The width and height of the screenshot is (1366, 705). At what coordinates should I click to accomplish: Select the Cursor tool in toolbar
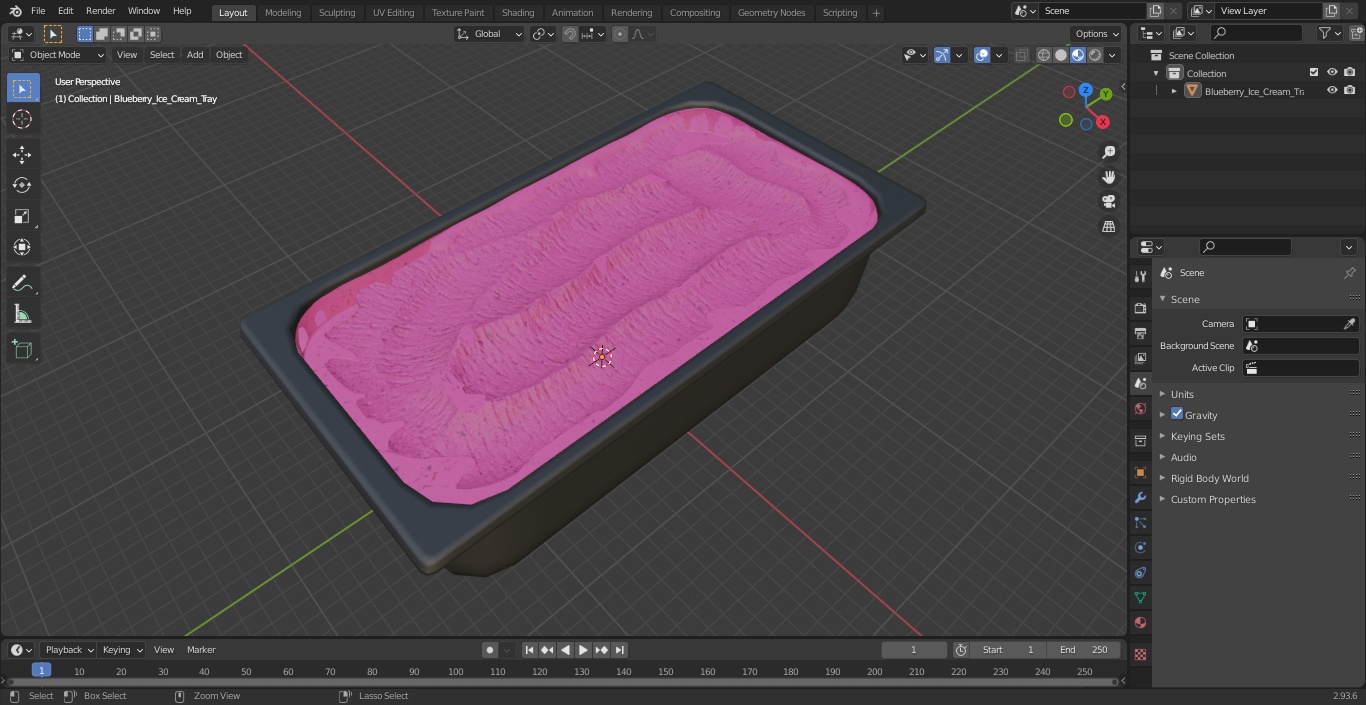click(x=22, y=119)
